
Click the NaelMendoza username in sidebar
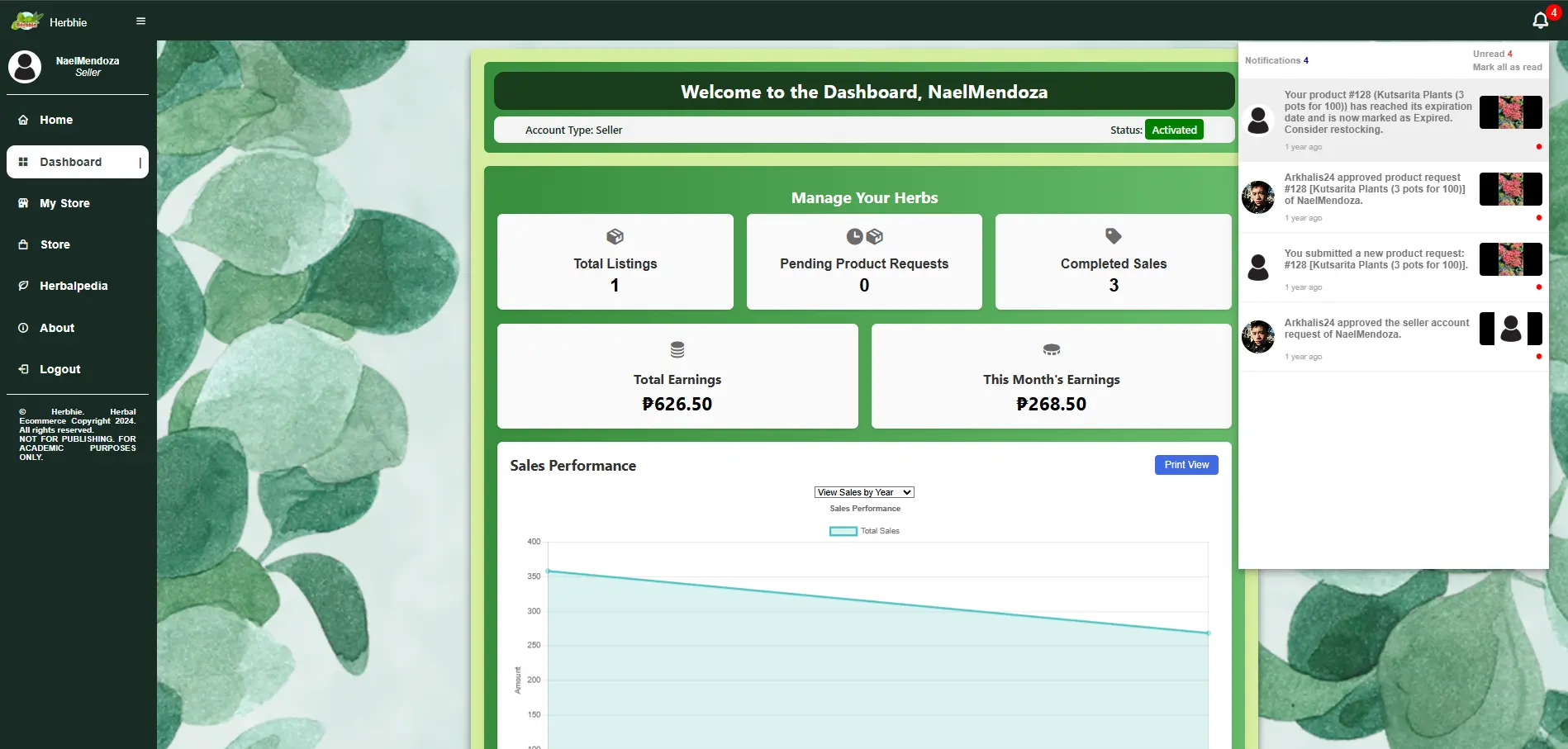(x=88, y=61)
